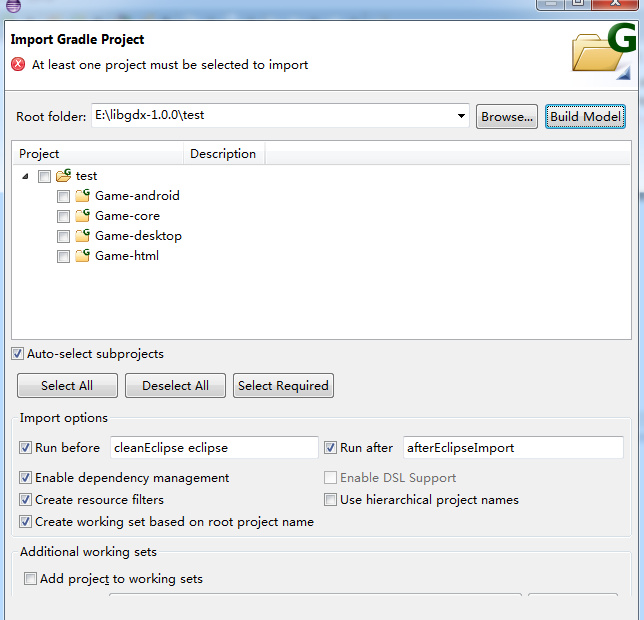Click the Select All button

point(67,386)
